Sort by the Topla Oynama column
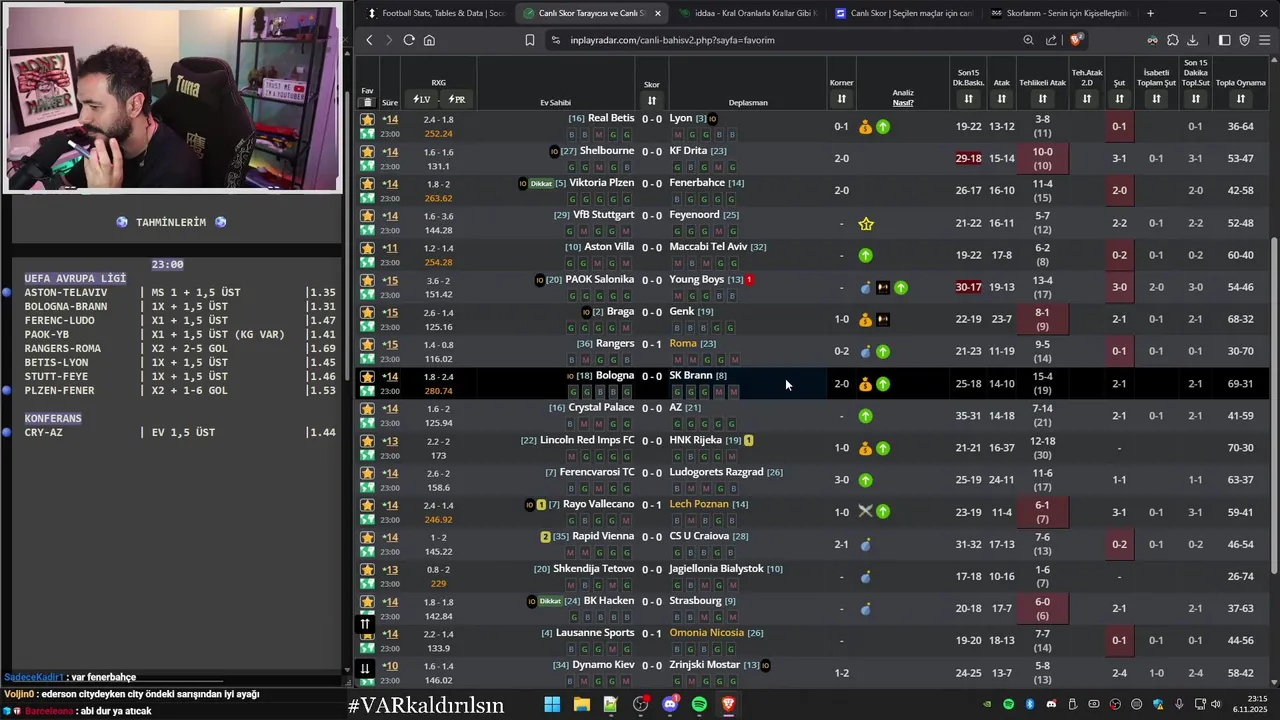The width and height of the screenshot is (1280, 720). pyautogui.click(x=1240, y=99)
